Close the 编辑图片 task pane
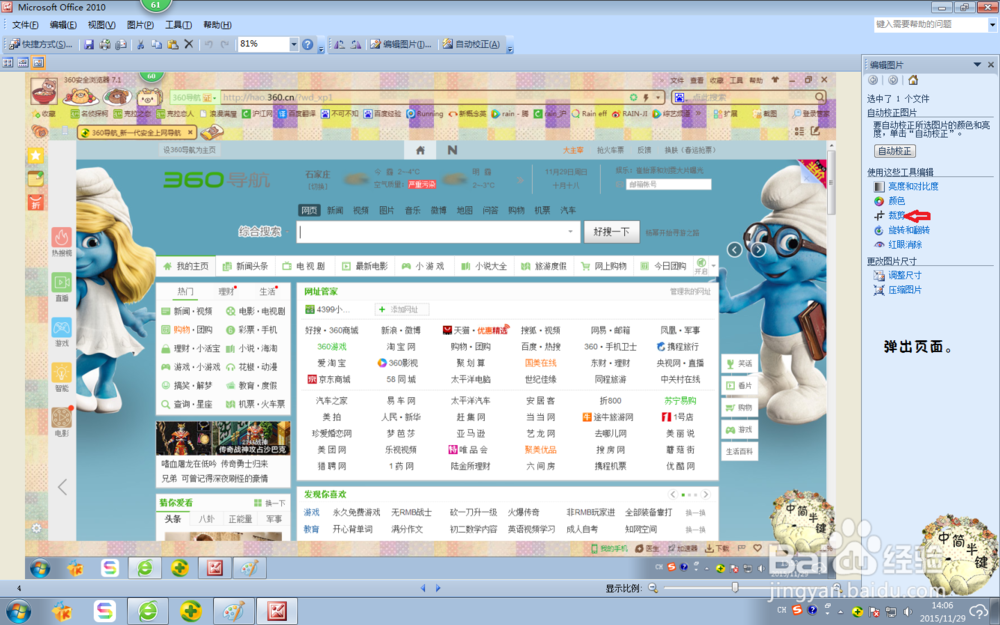The width and height of the screenshot is (1000, 625). [x=991, y=64]
